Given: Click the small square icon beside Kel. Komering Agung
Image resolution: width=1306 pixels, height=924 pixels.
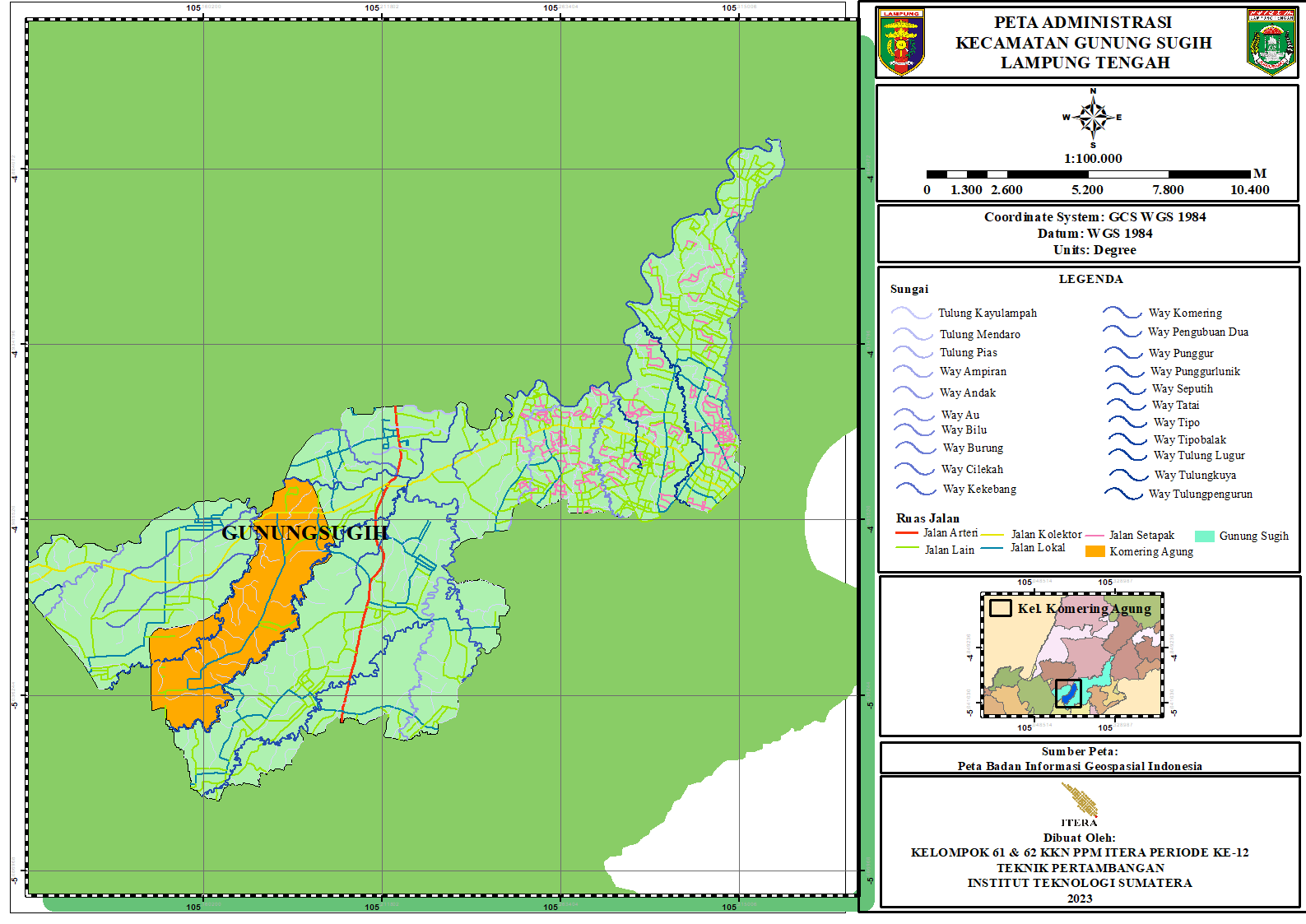Looking at the screenshot, I should 1000,608.
